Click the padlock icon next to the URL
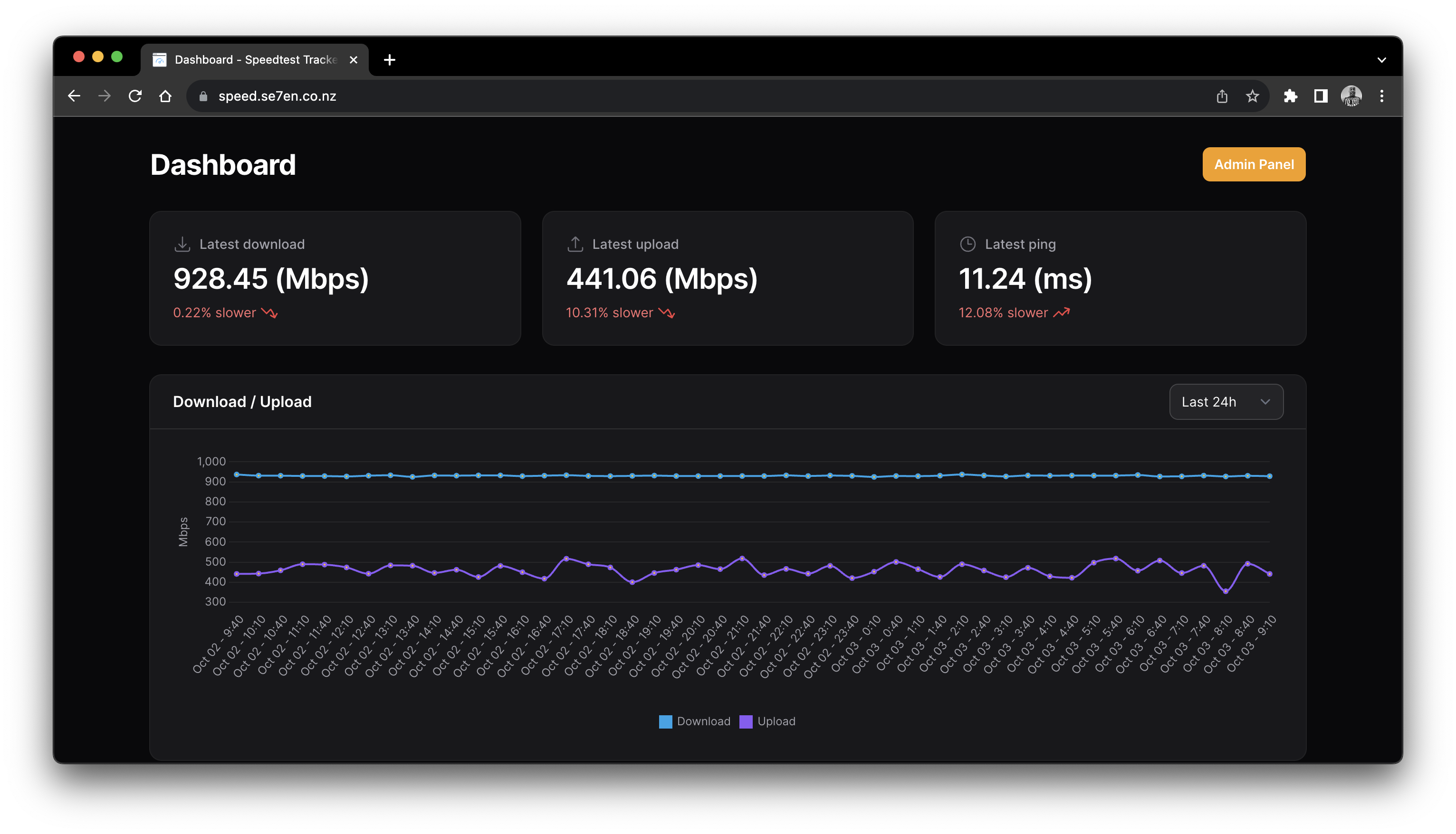This screenshot has height=834, width=1456. point(202,96)
